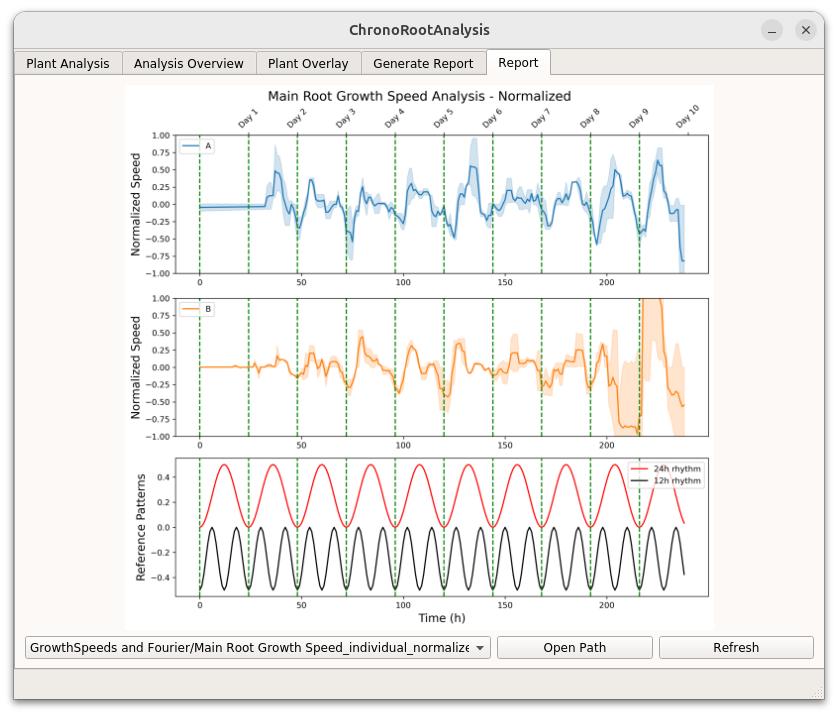This screenshot has width=838, height=716.
Task: Click the Main Root Growth Speed plot title
Action: pos(419,96)
